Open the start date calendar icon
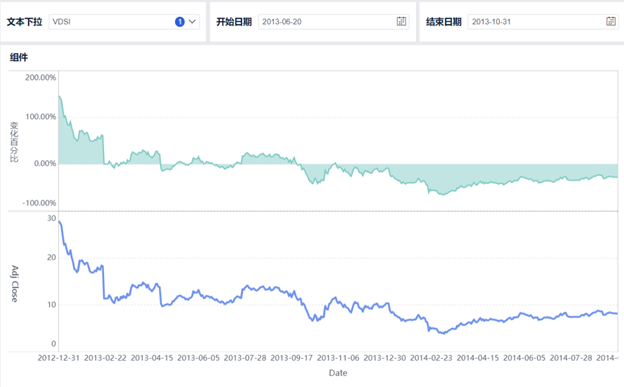The width and height of the screenshot is (624, 387). (401, 22)
